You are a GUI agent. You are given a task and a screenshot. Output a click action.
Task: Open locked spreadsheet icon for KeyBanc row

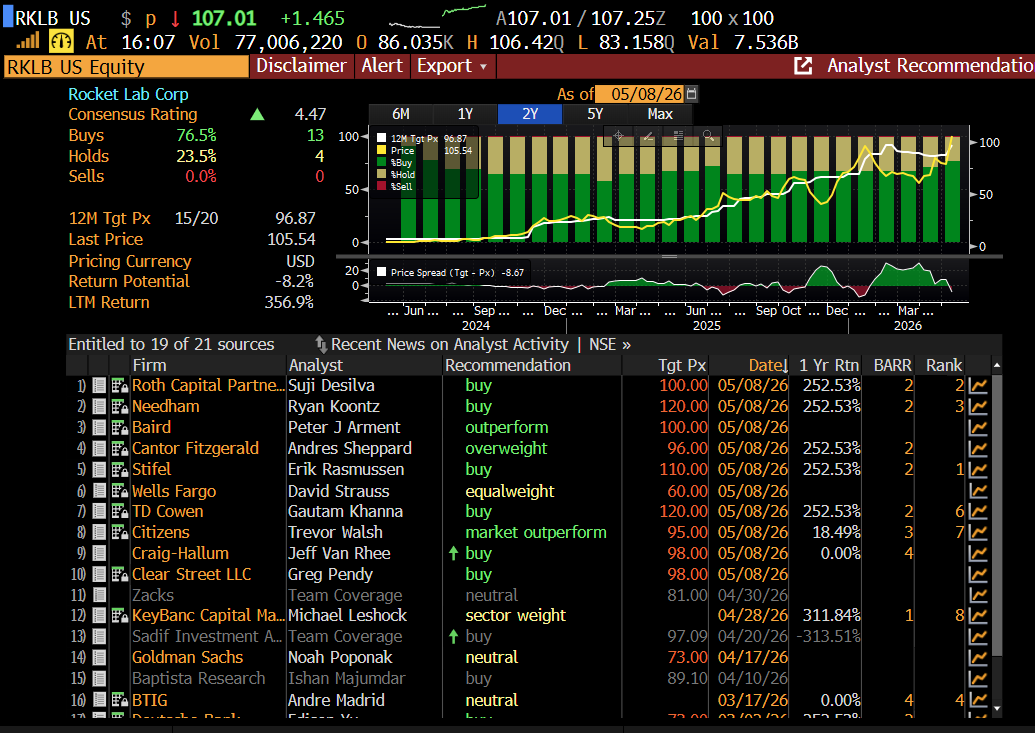coord(119,615)
